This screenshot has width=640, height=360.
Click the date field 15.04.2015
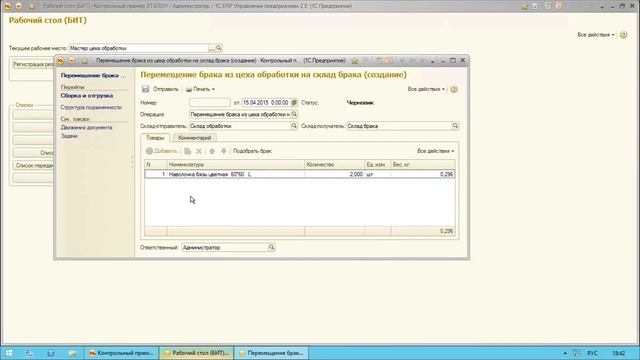(266, 102)
